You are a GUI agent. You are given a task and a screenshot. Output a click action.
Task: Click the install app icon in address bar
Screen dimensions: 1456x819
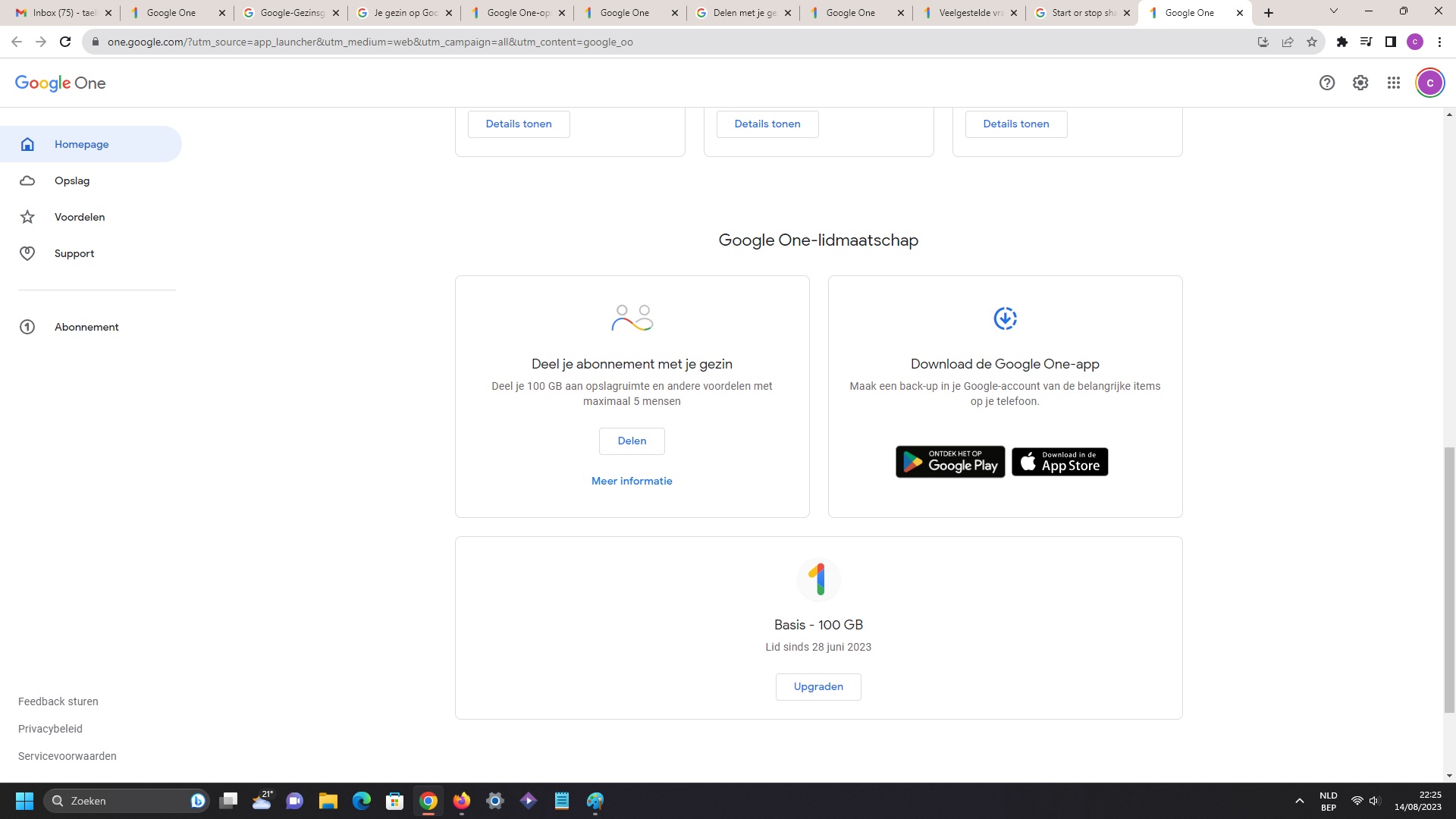1263,42
